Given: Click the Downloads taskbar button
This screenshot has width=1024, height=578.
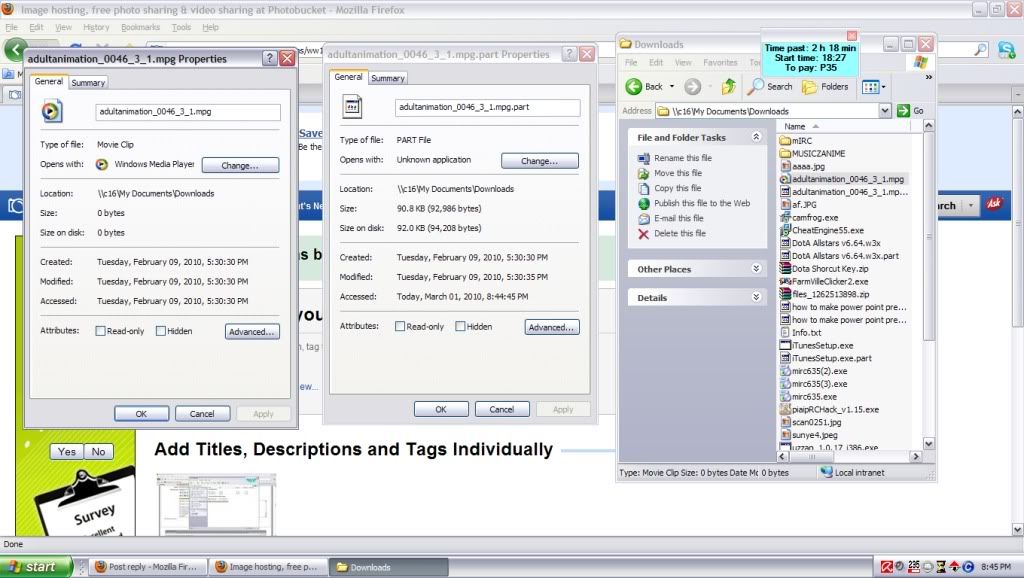Looking at the screenshot, I should click(389, 567).
